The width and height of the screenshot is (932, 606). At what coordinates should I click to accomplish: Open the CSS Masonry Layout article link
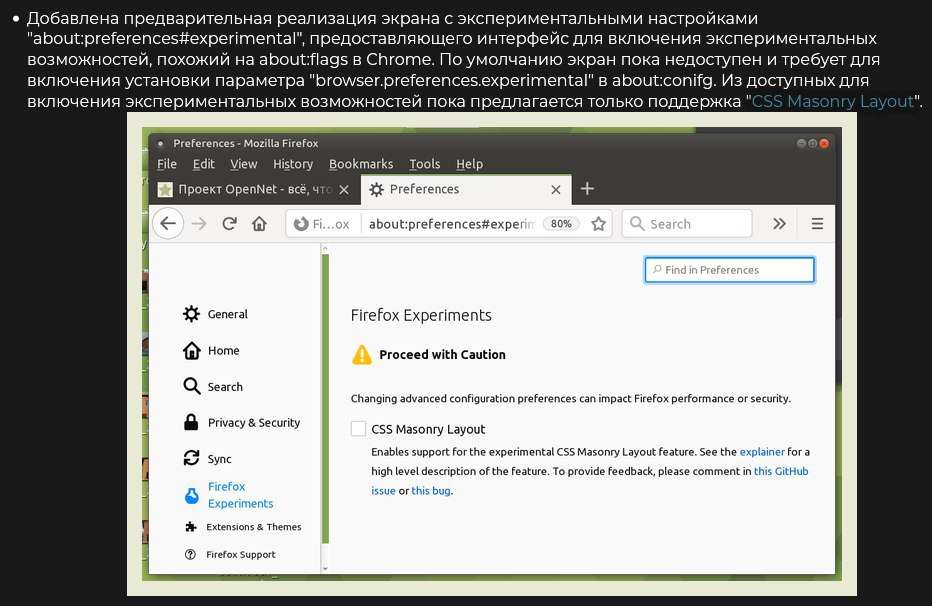click(x=833, y=101)
